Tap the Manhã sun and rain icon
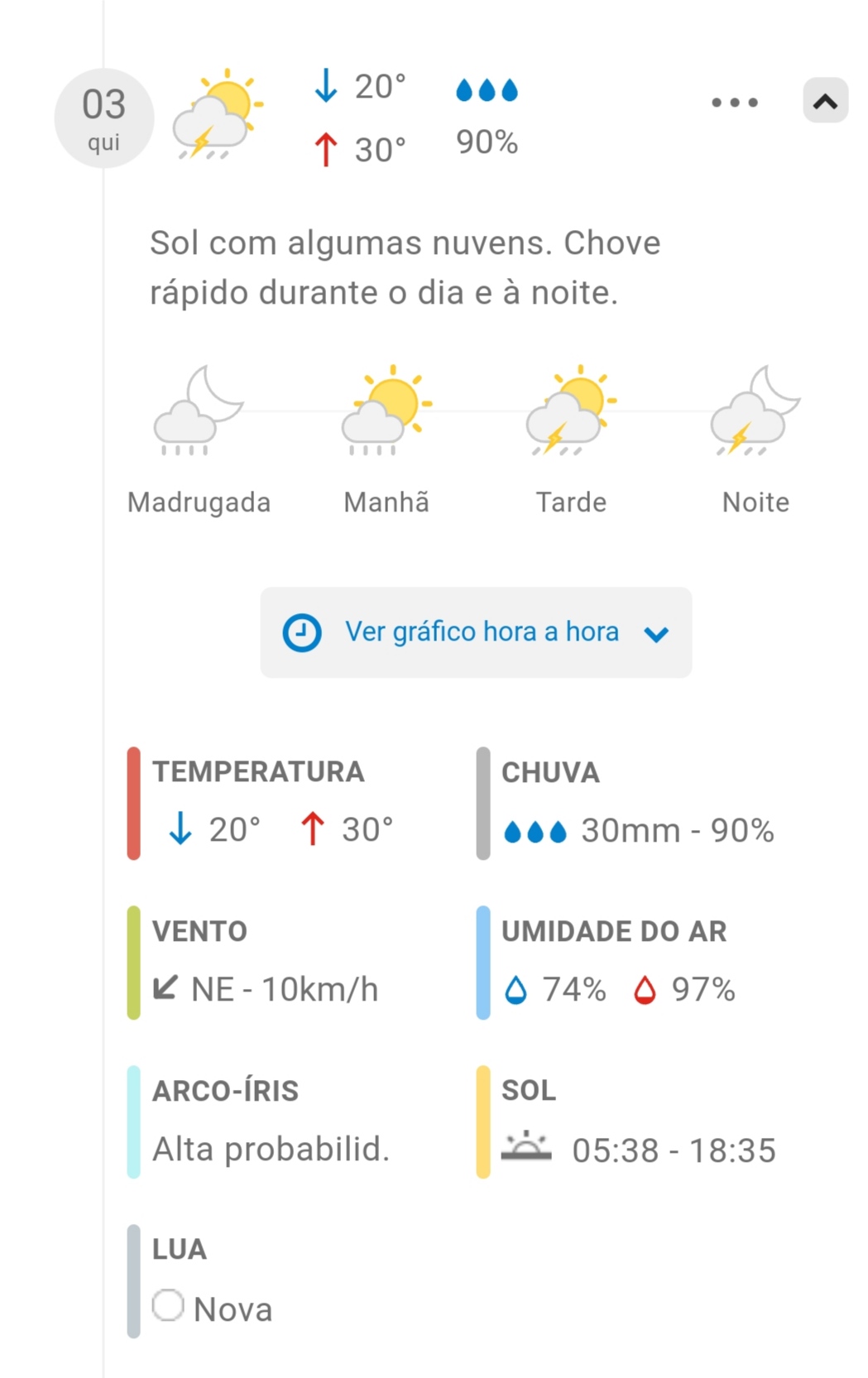This screenshot has height=1378, width=868. [386, 411]
